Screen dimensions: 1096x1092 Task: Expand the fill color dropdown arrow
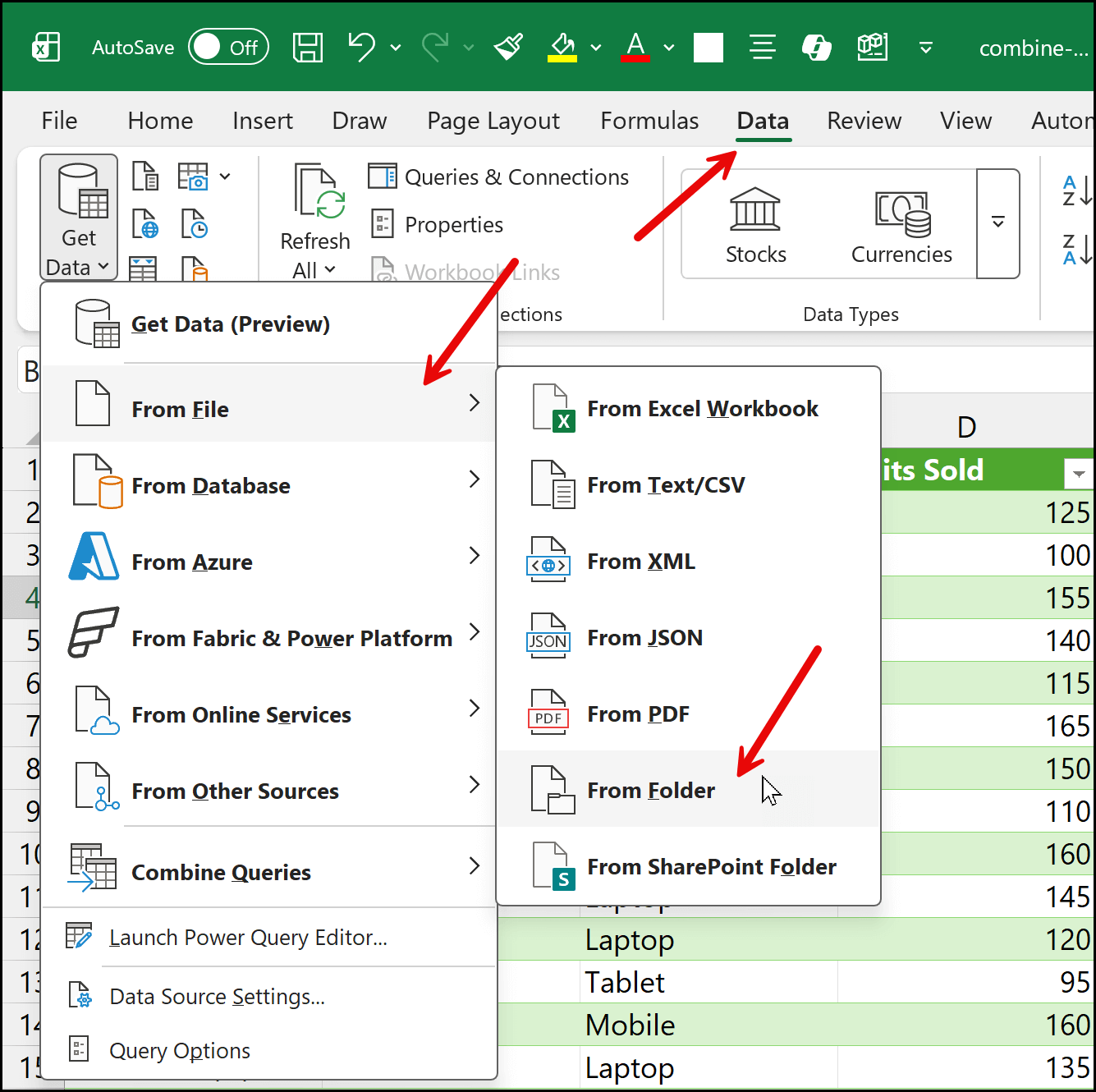coord(596,48)
